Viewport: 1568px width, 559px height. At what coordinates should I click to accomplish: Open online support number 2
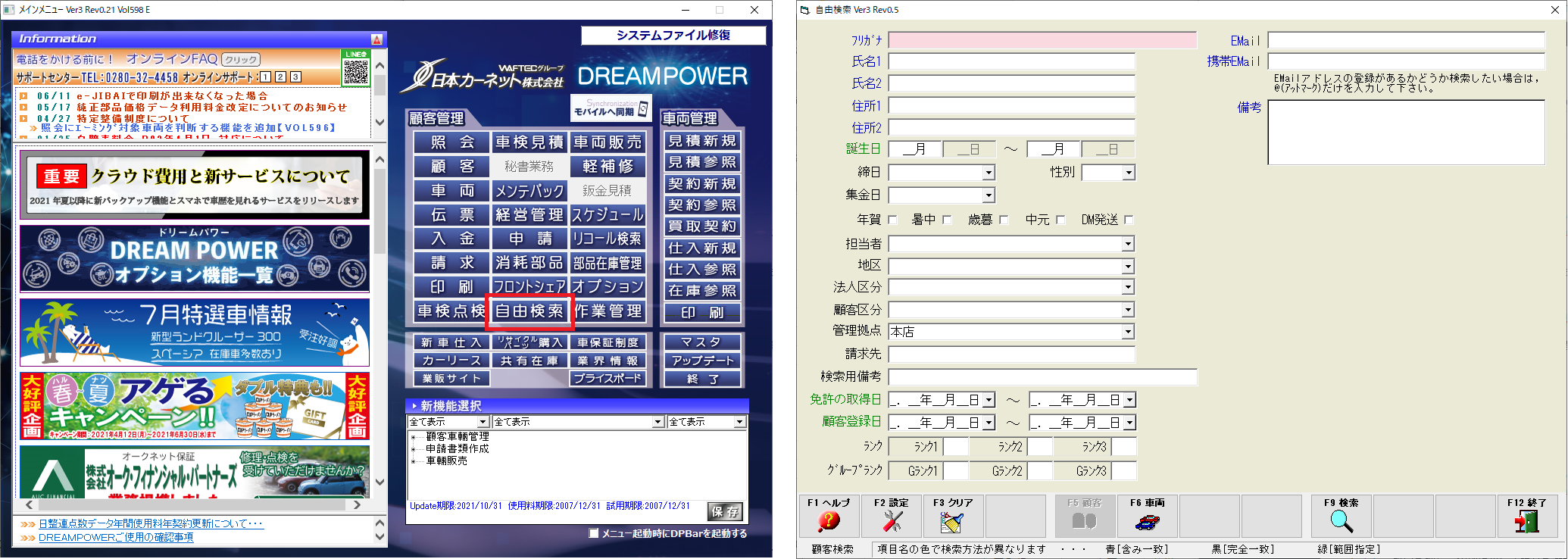pyautogui.click(x=280, y=77)
